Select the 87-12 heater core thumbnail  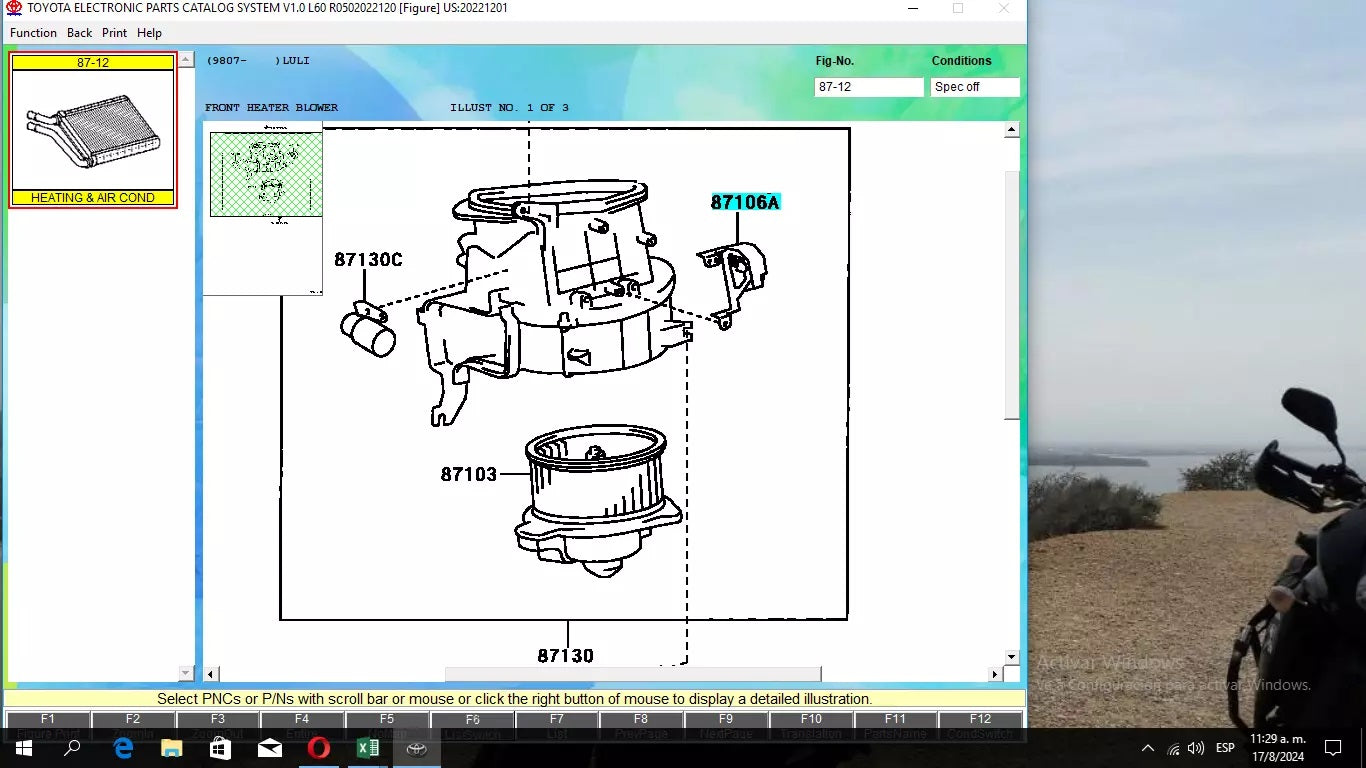point(93,130)
